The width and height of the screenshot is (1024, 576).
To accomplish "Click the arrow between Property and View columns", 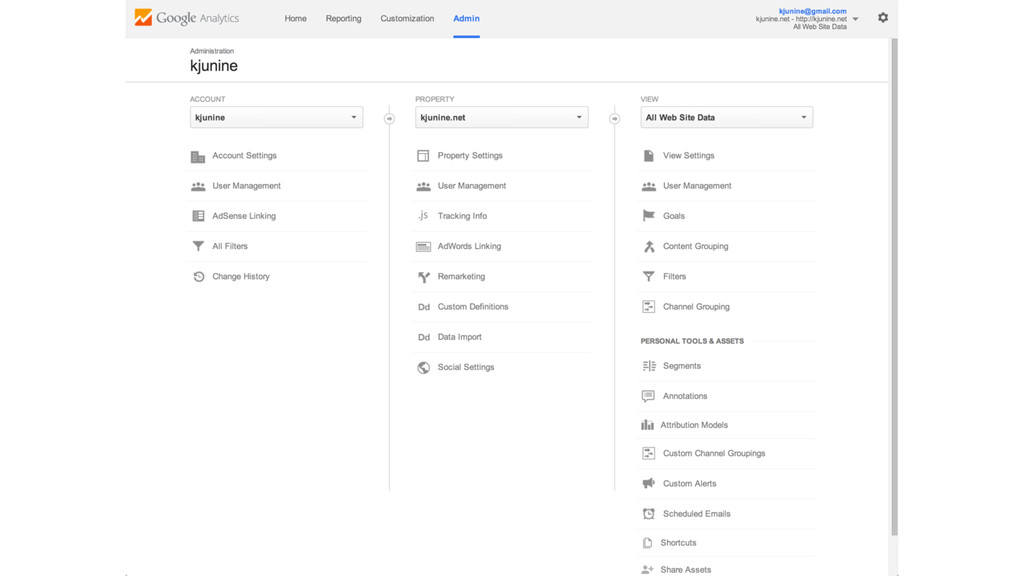I will (615, 119).
